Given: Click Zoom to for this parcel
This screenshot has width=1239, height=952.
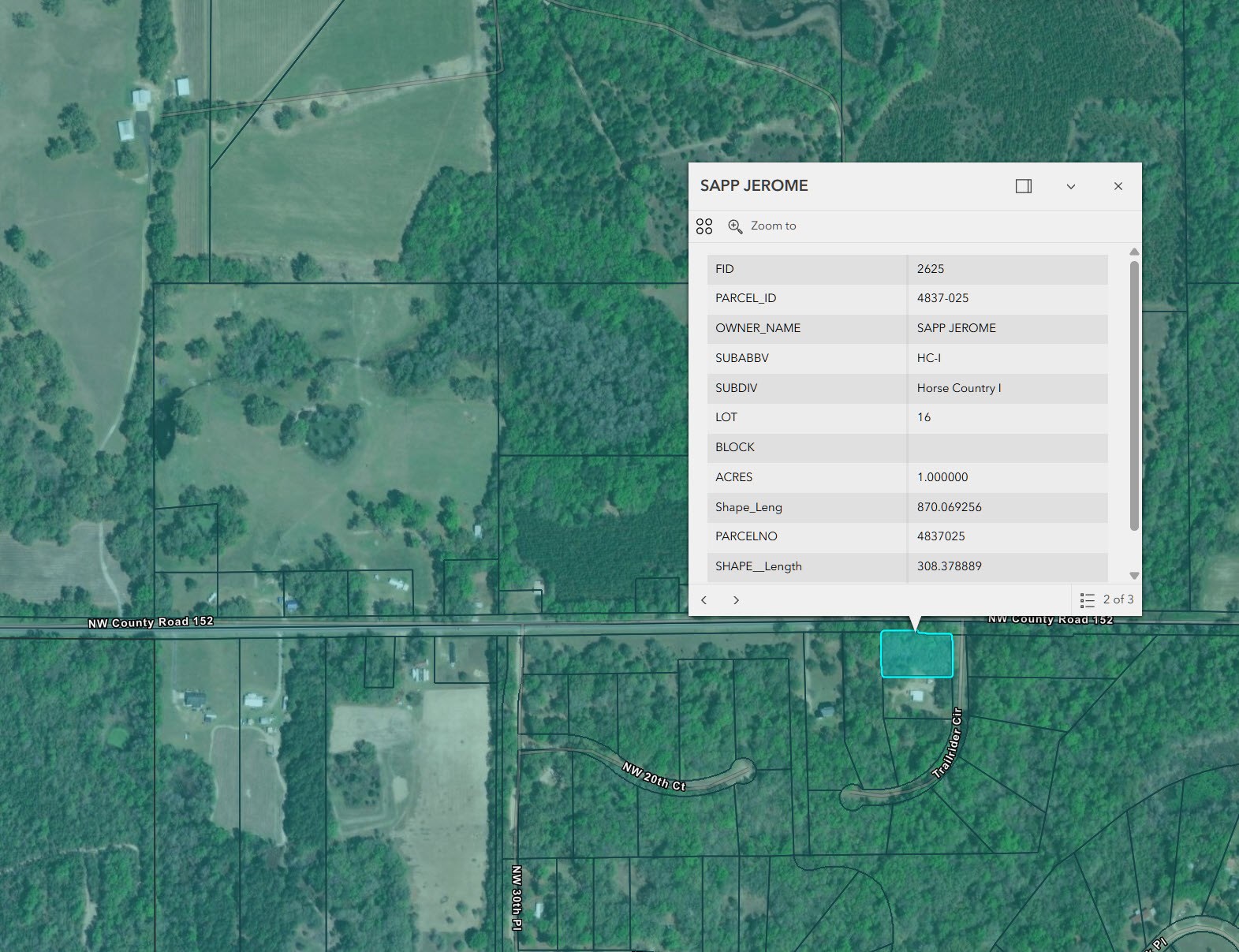Looking at the screenshot, I should coord(762,226).
